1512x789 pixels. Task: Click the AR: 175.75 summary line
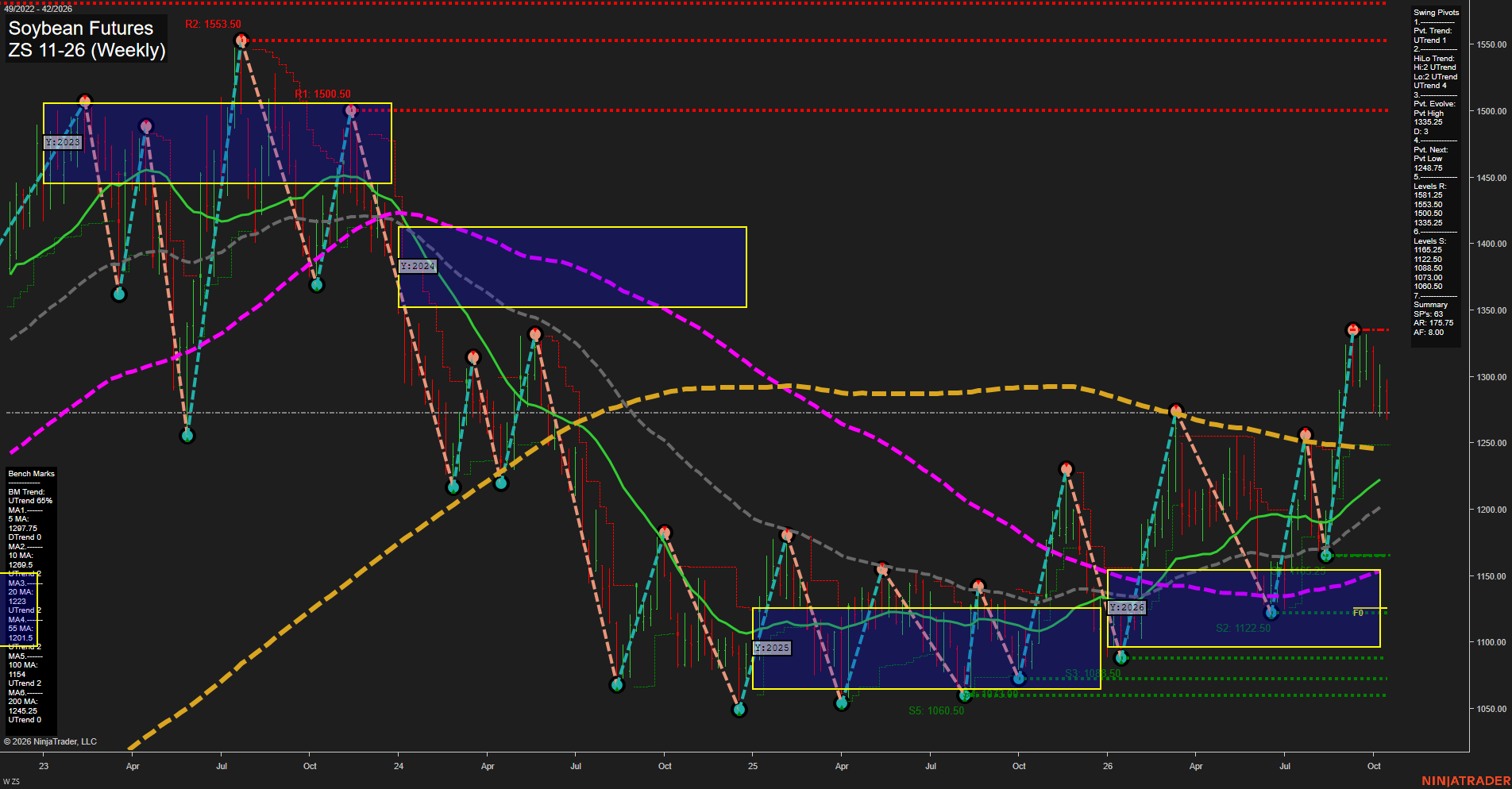1433,323
